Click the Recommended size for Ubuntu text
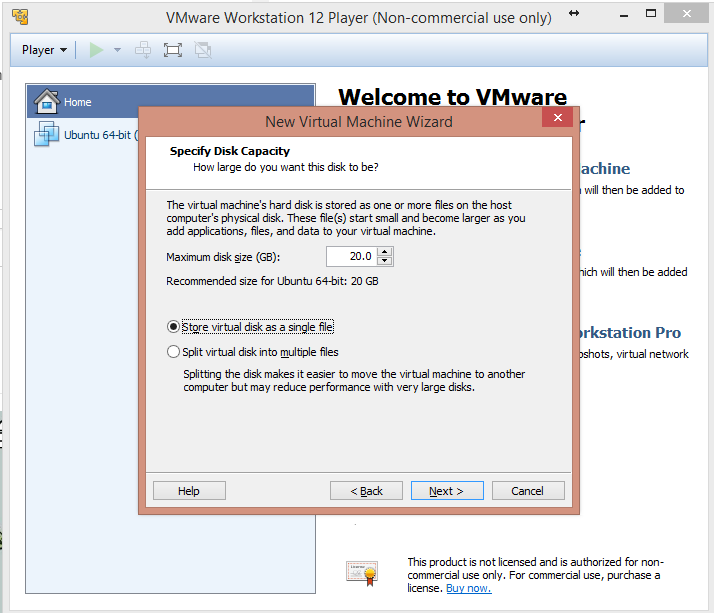The height and width of the screenshot is (613, 714). click(272, 281)
